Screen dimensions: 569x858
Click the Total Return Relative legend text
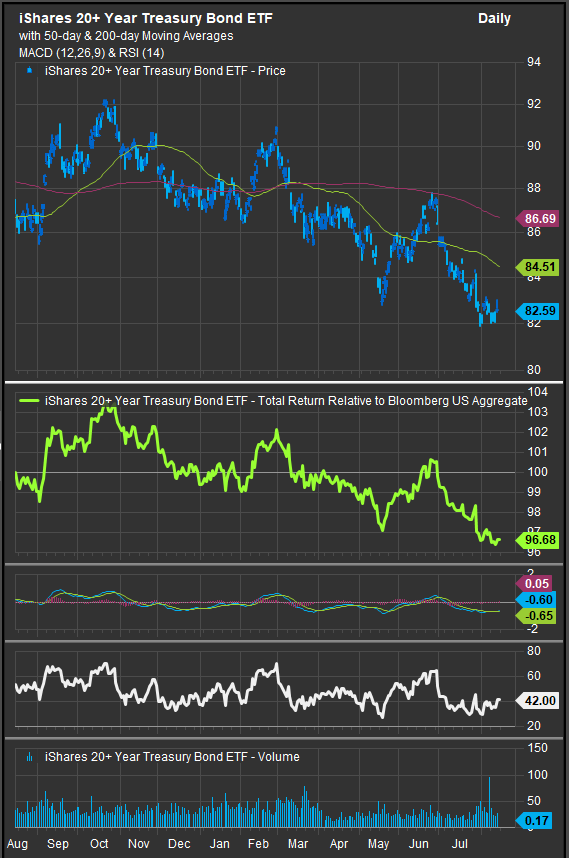(286, 401)
